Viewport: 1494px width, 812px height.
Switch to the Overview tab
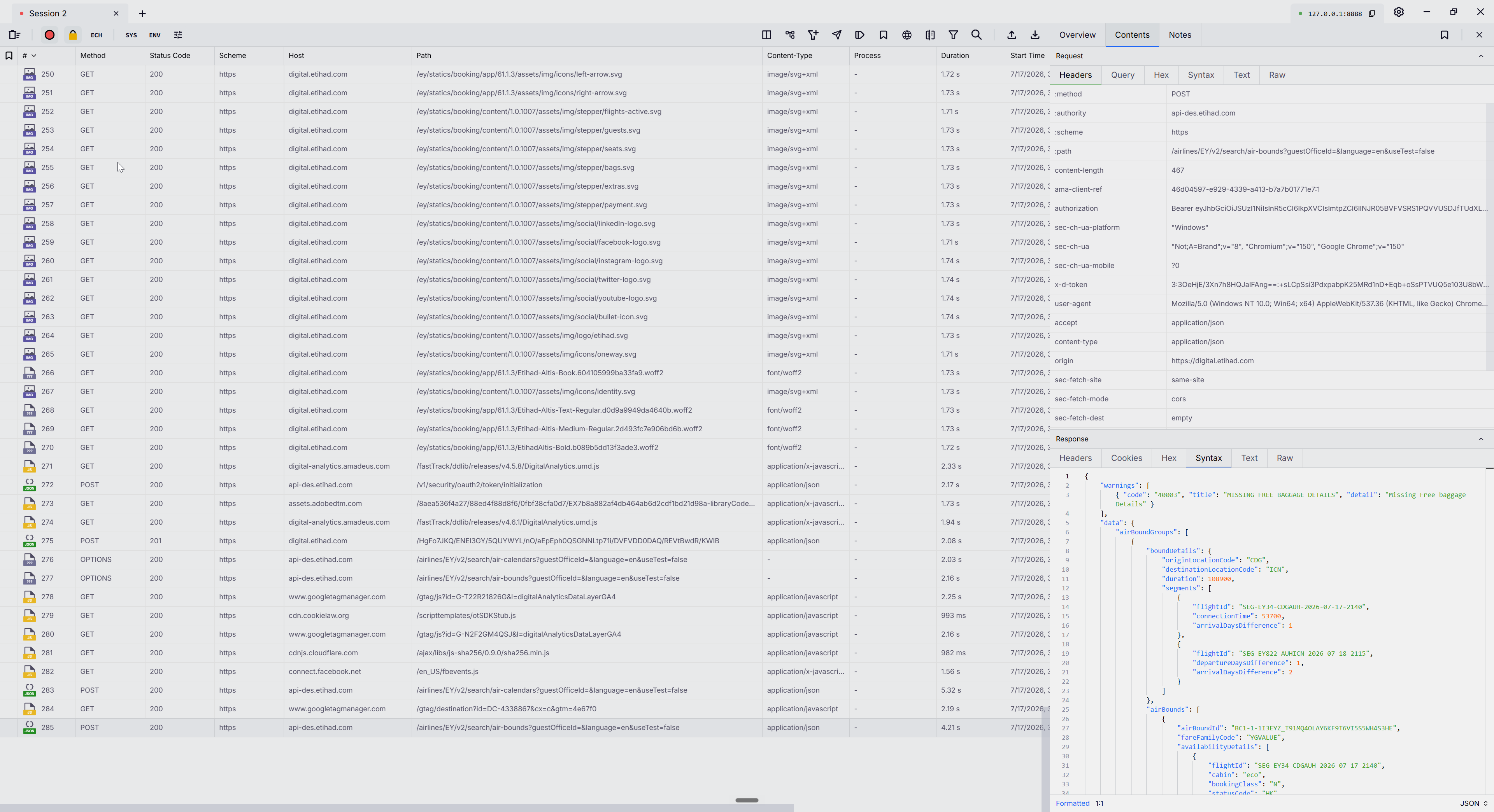(1077, 35)
